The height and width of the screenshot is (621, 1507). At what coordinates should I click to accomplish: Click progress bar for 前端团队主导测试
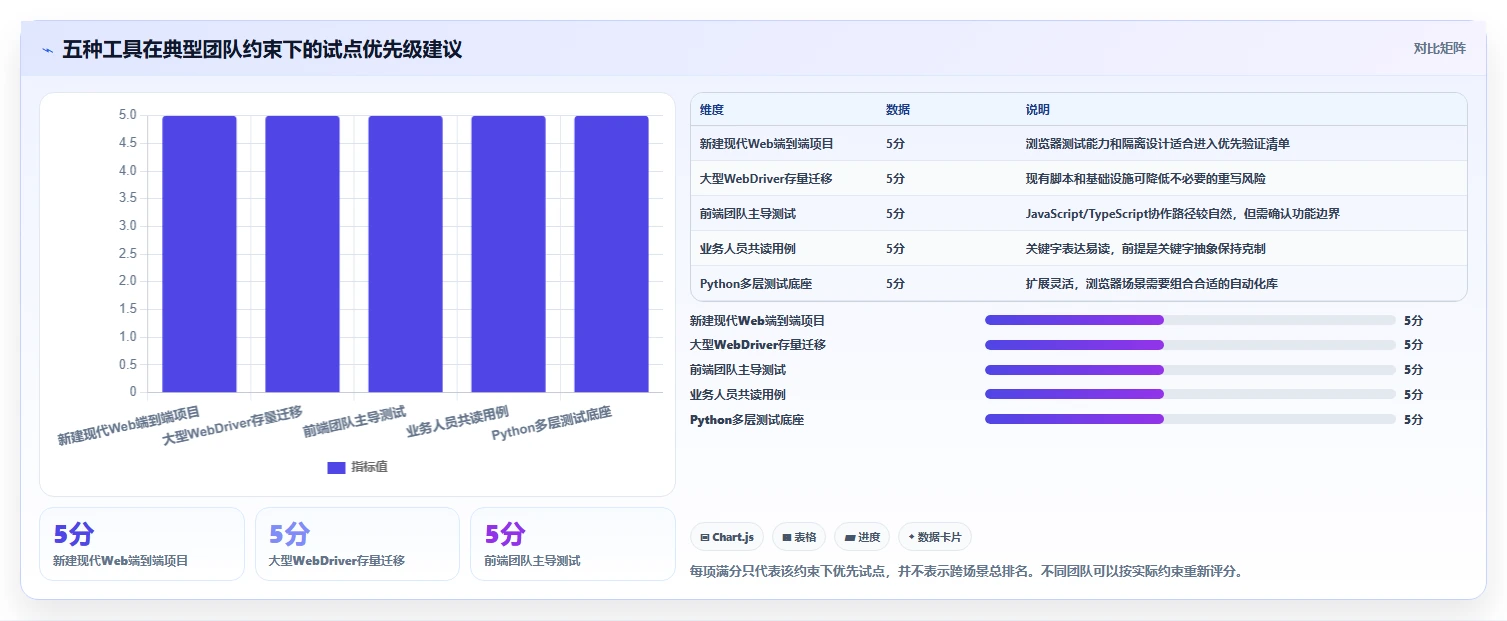click(1190, 370)
